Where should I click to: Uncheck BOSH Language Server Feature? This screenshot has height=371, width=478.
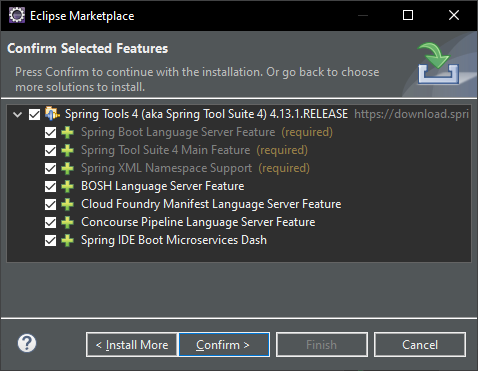click(x=50, y=186)
